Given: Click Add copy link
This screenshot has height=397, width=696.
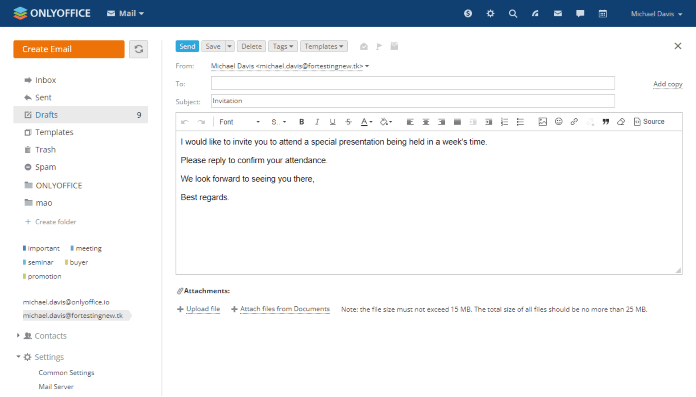Looking at the screenshot, I should [x=668, y=84].
